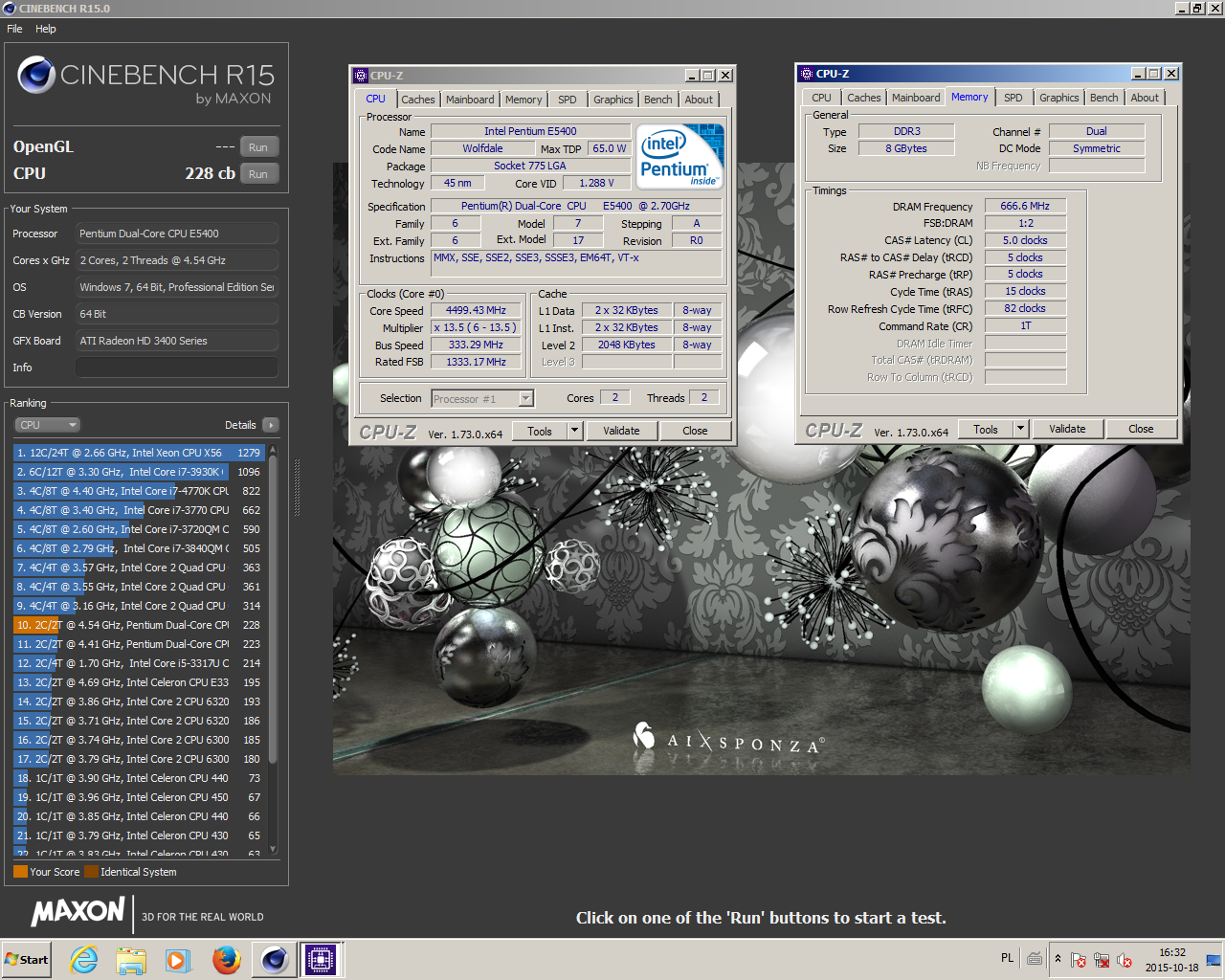Click Validate in left CPU-Z window
The height and width of the screenshot is (980, 1225).
[621, 432]
